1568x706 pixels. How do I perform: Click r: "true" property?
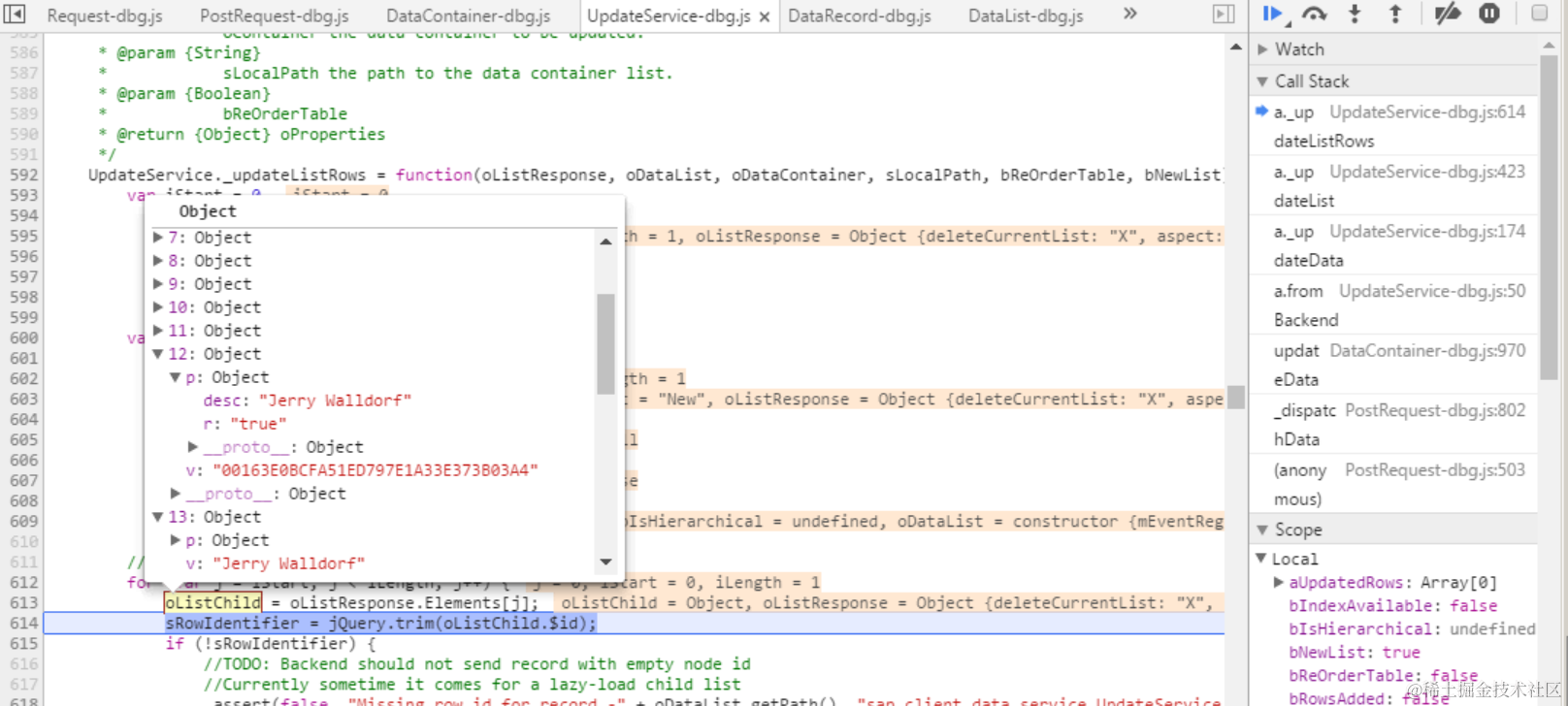(x=245, y=424)
